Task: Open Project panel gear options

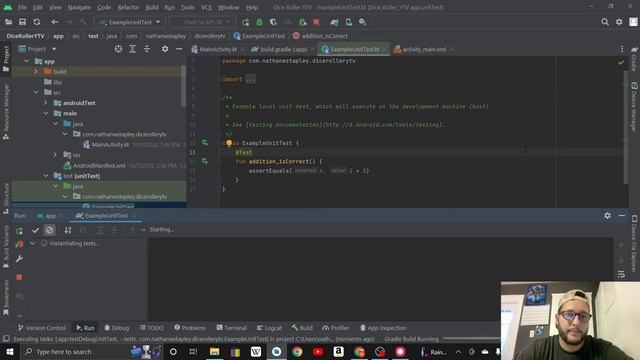Action: click(165, 49)
